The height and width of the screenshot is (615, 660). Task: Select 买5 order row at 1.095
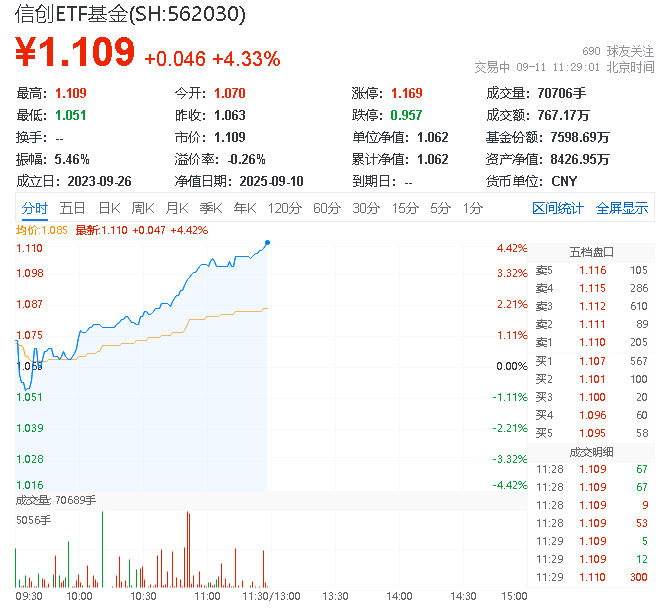click(591, 433)
